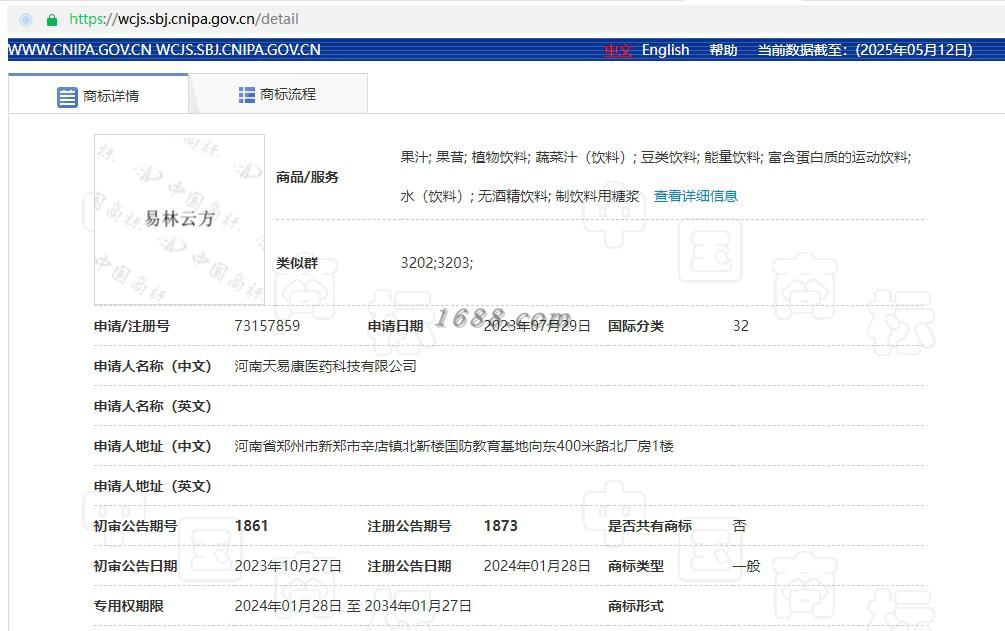
Task: Click the 初审公告日期 label
Action: [135, 566]
